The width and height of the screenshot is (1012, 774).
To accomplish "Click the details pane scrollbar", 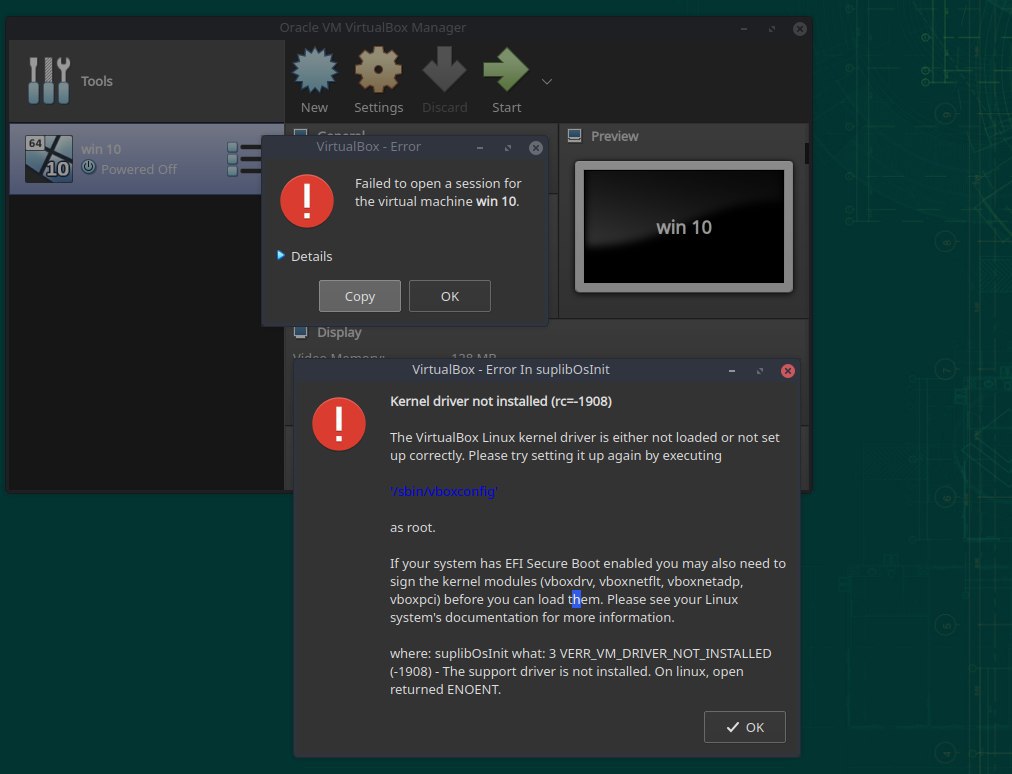I will [x=806, y=153].
